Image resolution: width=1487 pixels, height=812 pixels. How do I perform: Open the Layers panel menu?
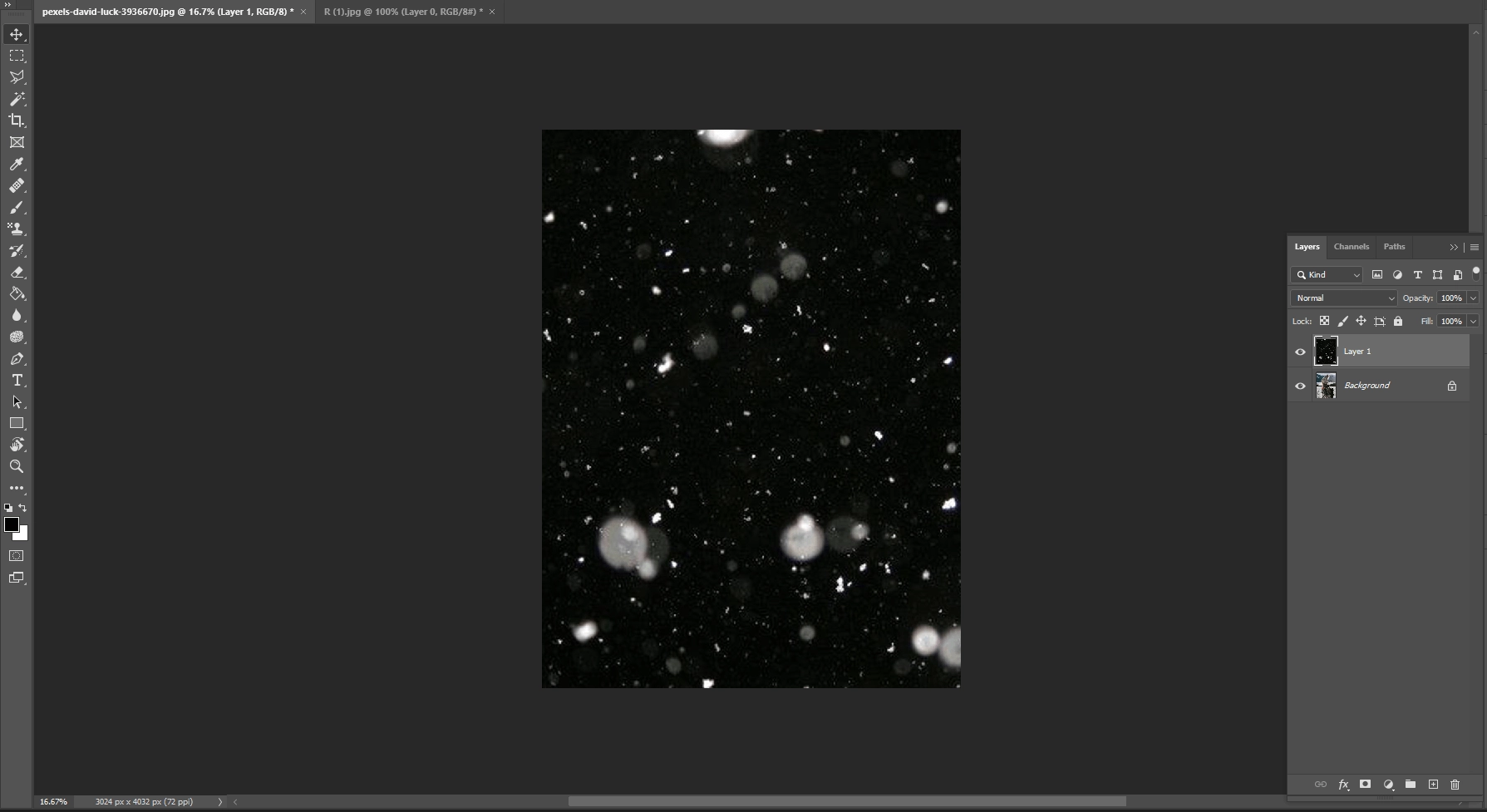click(1475, 247)
